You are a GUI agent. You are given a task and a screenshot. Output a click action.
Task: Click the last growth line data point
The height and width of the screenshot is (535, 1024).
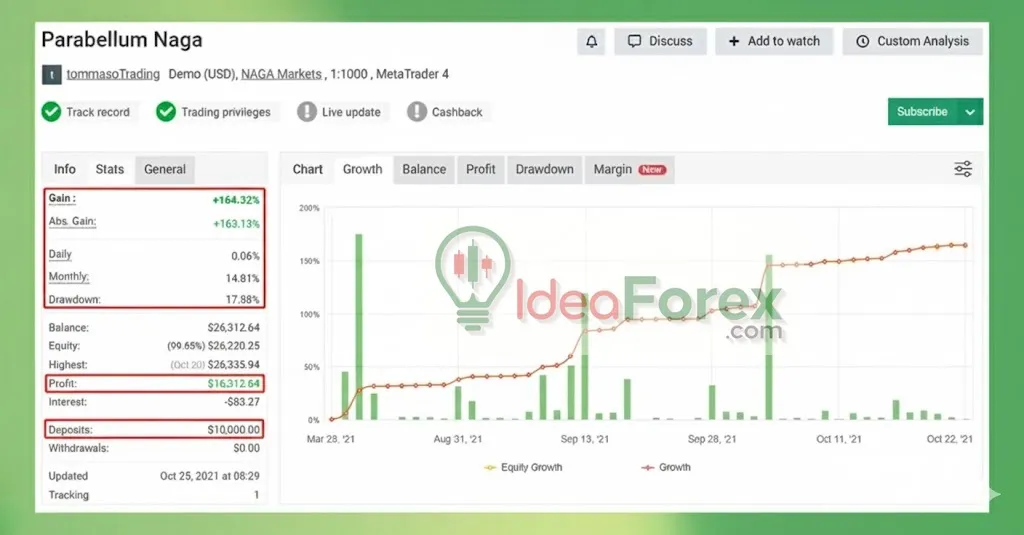965,246
